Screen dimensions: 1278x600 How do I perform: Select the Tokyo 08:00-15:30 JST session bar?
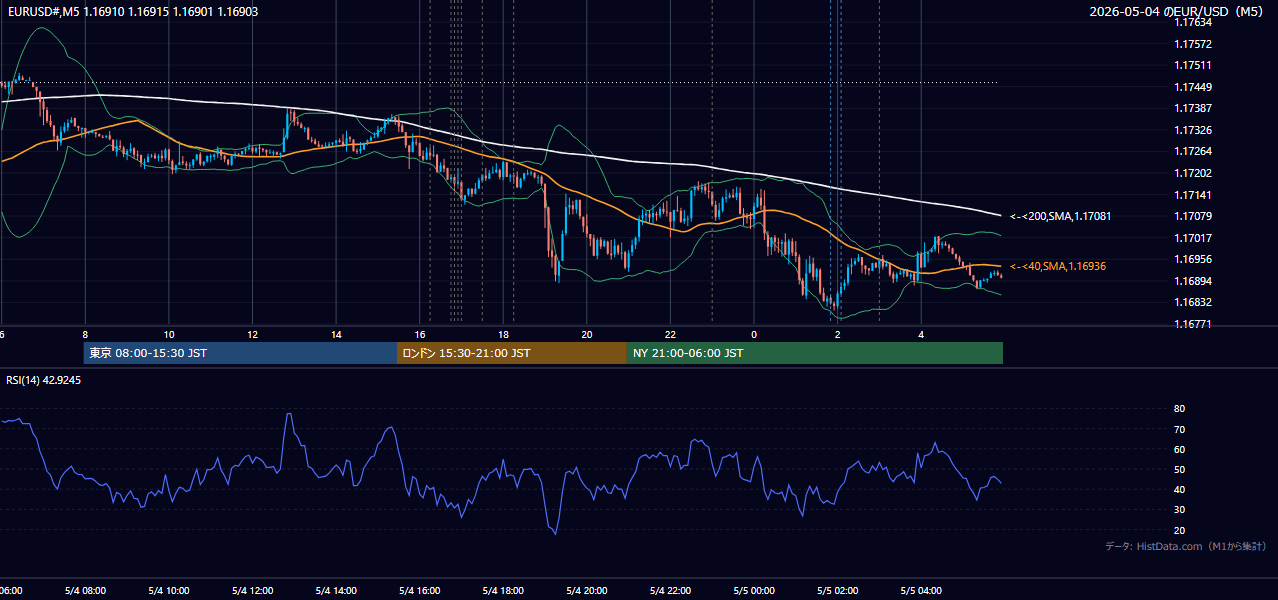240,353
